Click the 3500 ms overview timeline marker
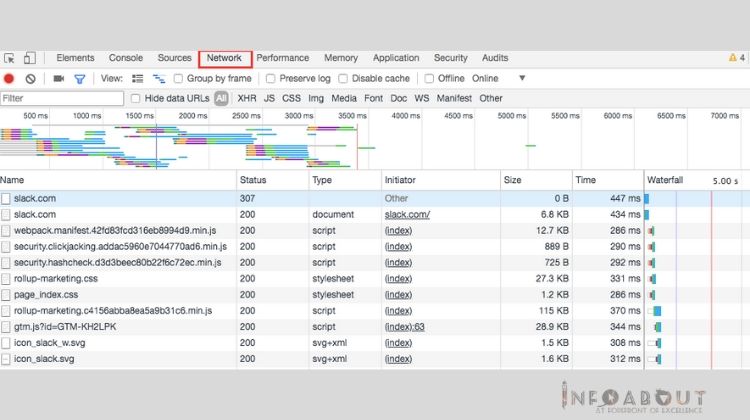The image size is (750, 420). (x=353, y=116)
